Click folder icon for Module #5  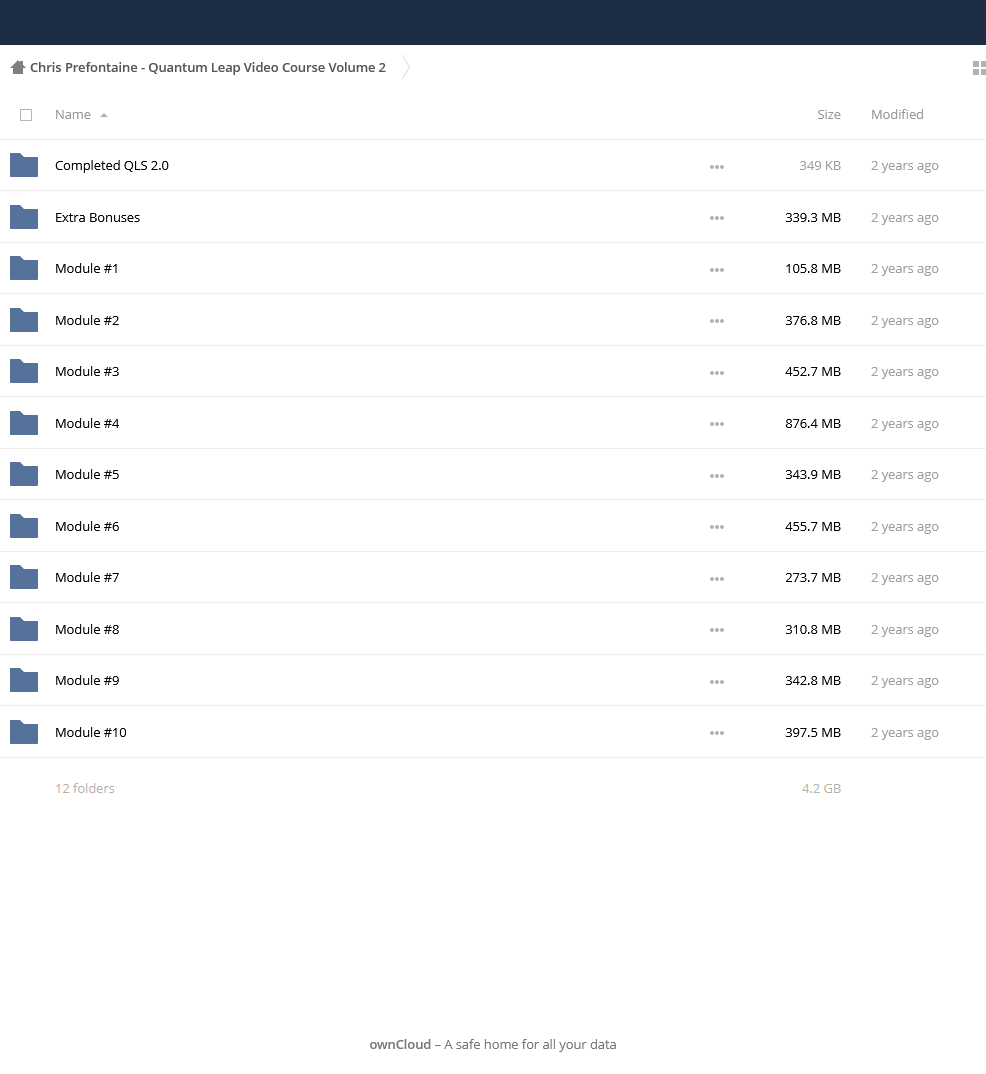coord(24,475)
